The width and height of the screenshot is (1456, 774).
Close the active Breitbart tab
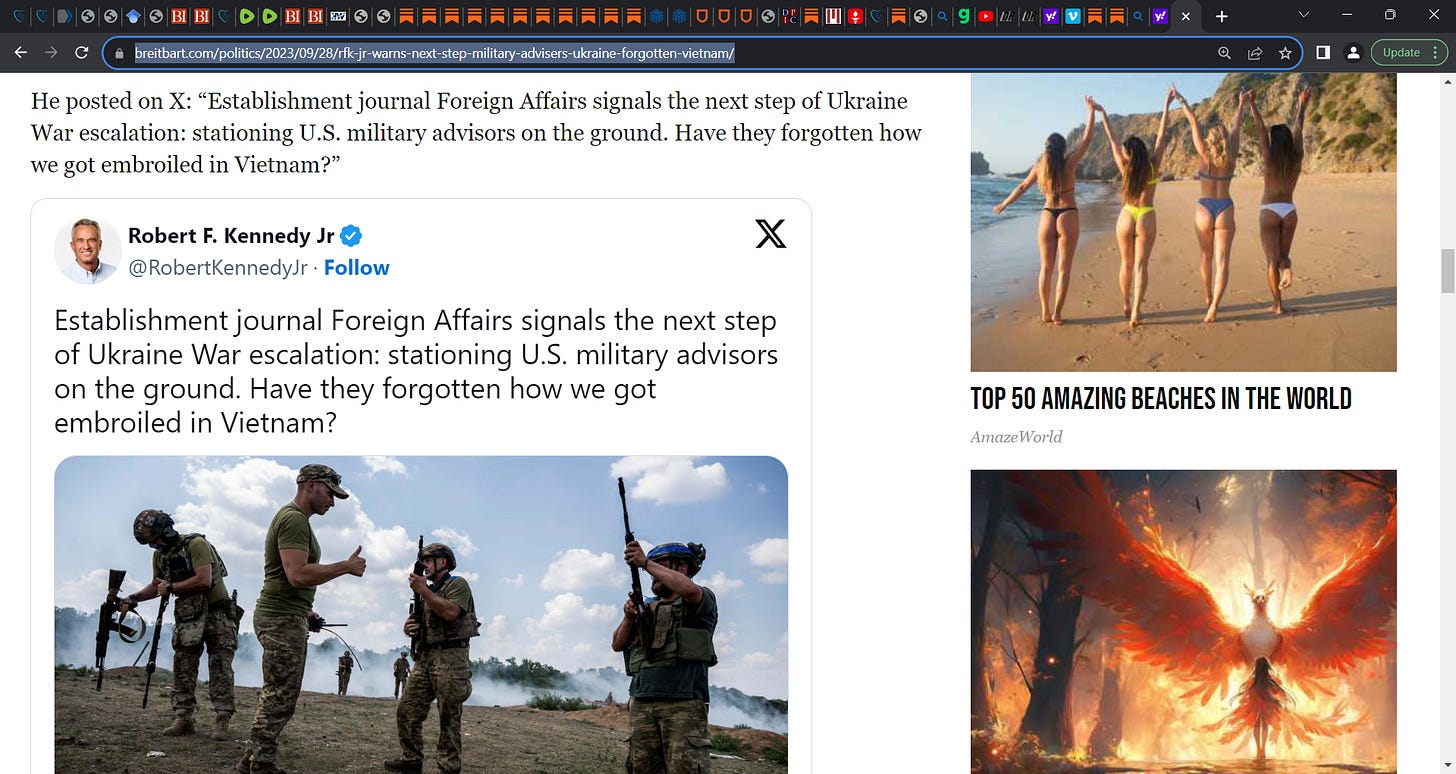click(x=1186, y=16)
